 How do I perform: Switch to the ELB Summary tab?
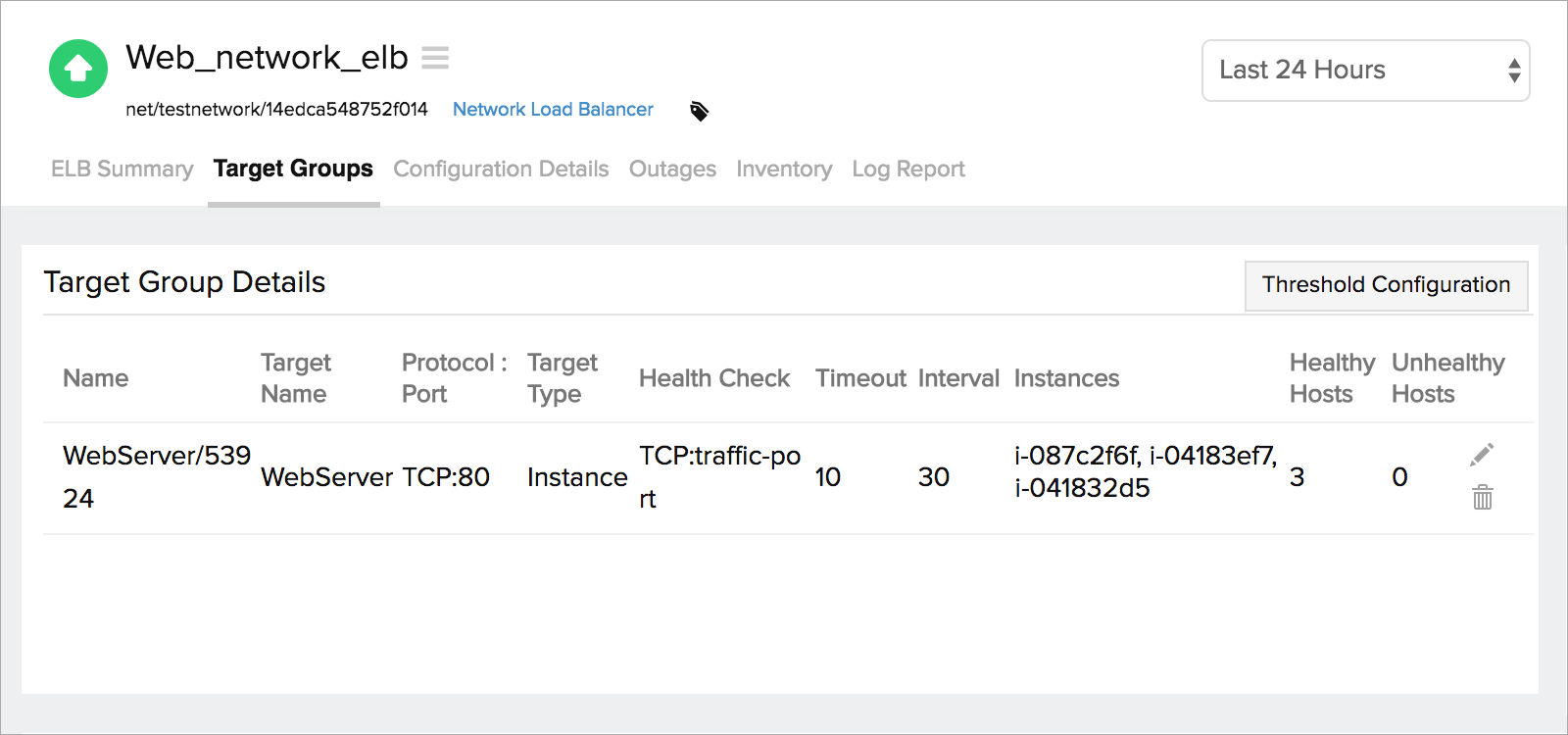(122, 169)
